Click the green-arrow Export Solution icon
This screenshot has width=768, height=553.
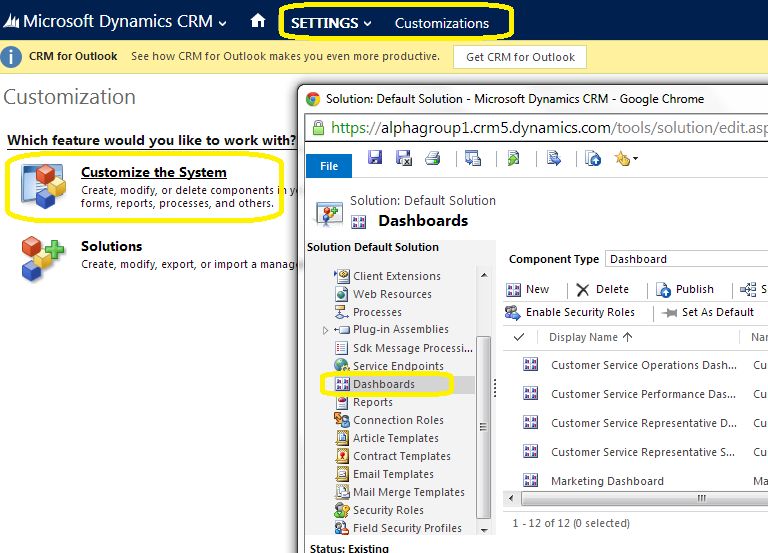point(513,158)
